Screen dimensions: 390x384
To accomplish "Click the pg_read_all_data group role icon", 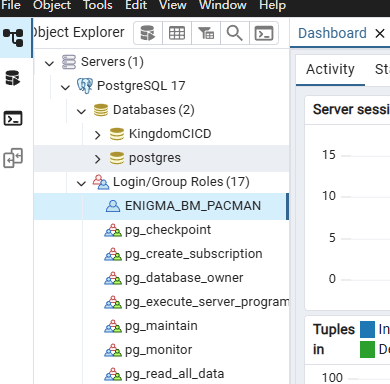I will 113,374.
